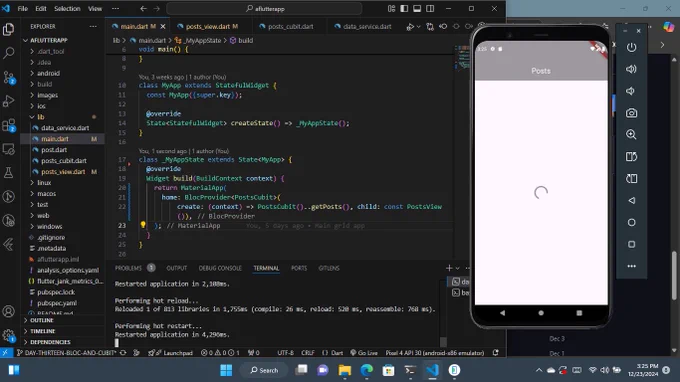
Task: Click the Pixel 4 API 30 device selector
Action: point(435,353)
